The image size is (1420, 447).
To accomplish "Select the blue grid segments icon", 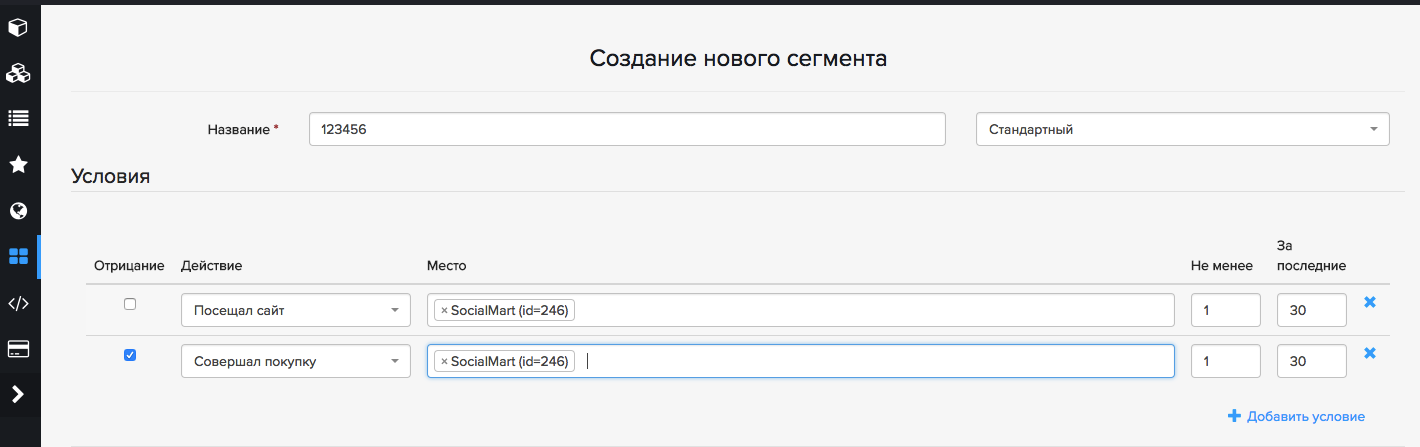I will (18, 256).
